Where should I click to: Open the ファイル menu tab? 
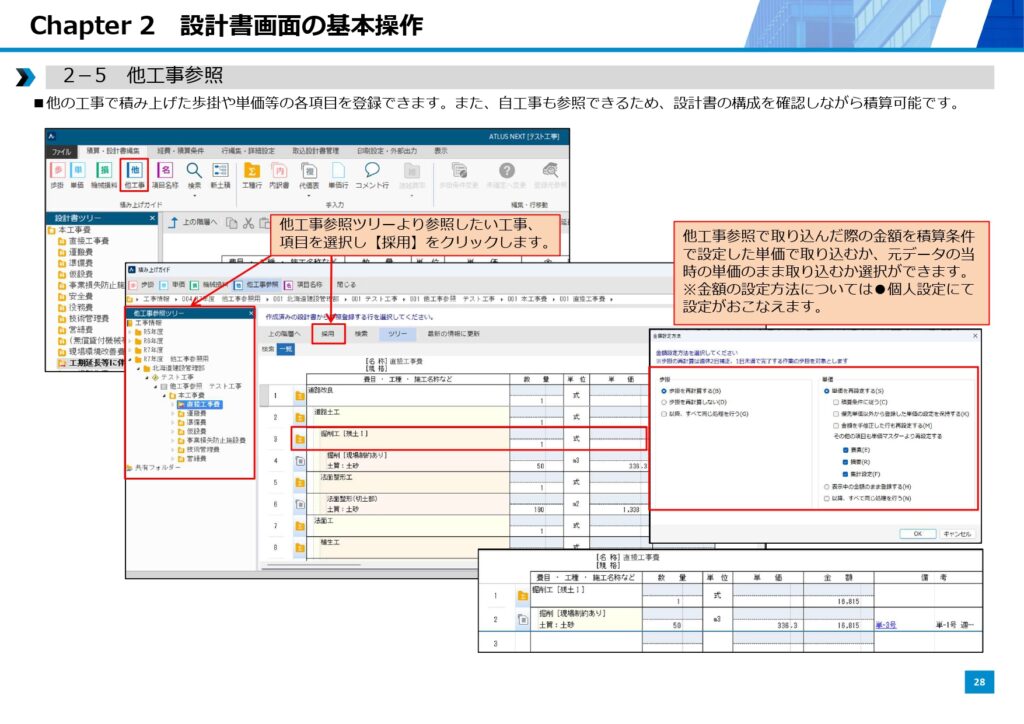pos(60,150)
